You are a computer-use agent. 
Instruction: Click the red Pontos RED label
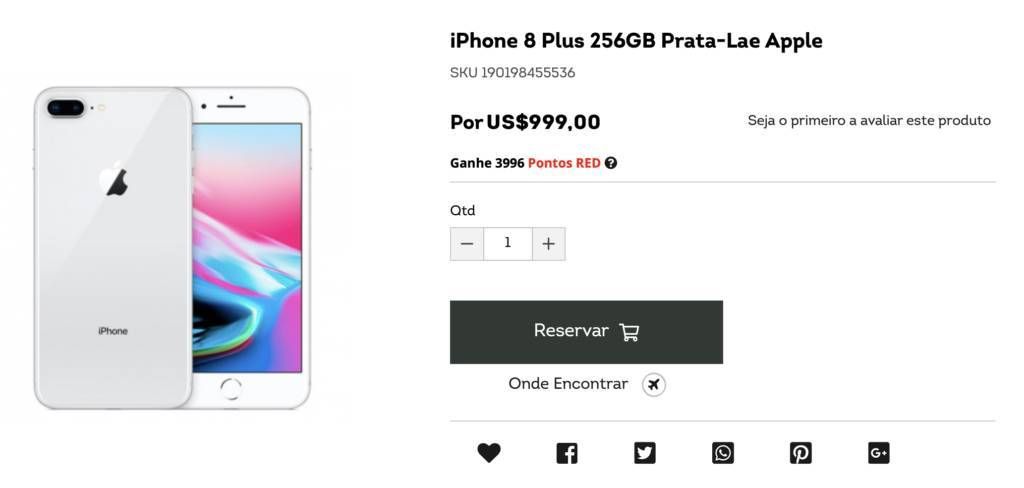point(564,163)
